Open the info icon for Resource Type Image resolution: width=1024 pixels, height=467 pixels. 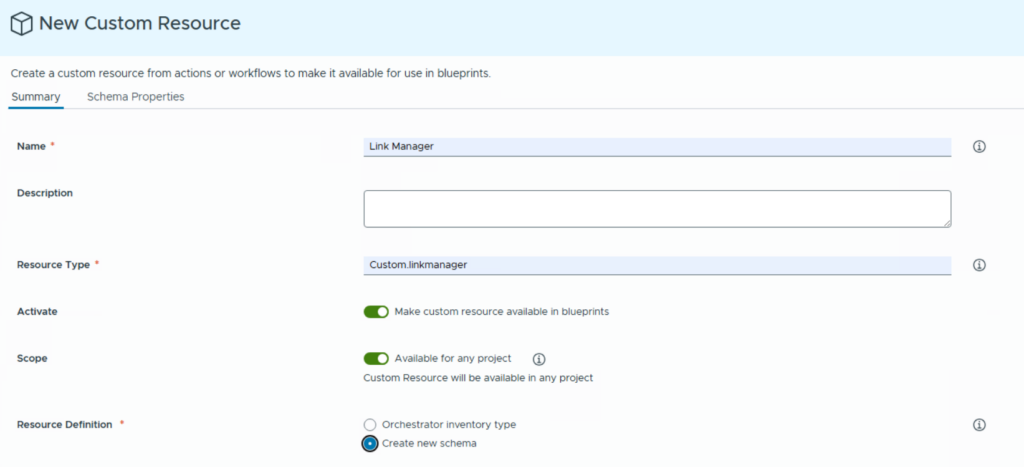(979, 265)
